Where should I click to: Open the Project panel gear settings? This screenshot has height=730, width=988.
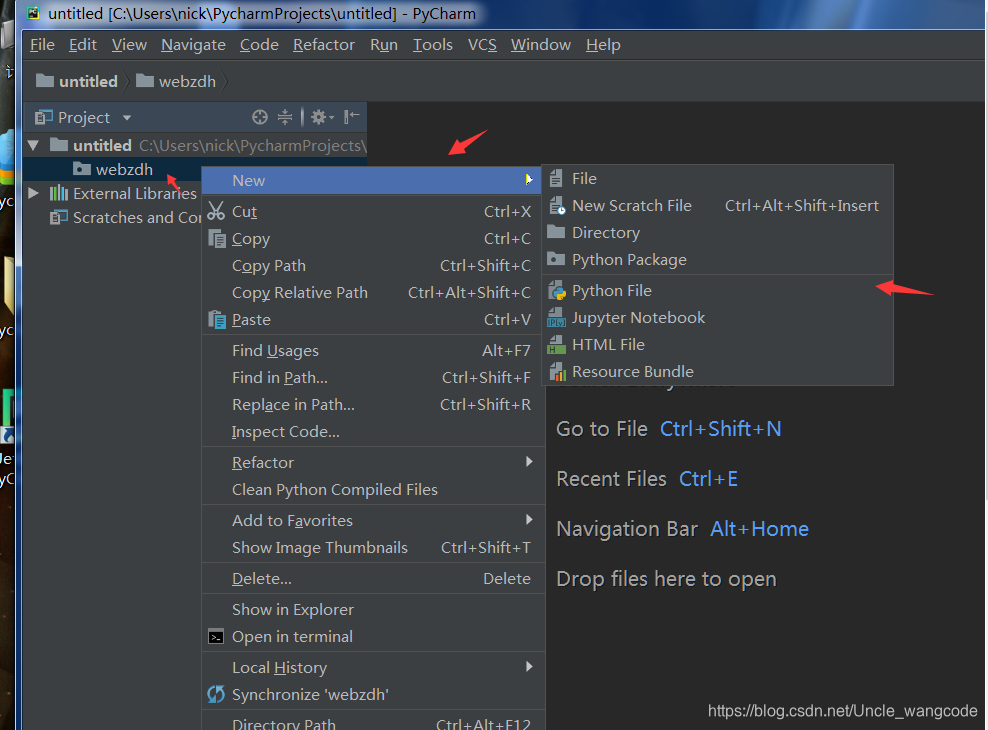pos(321,117)
